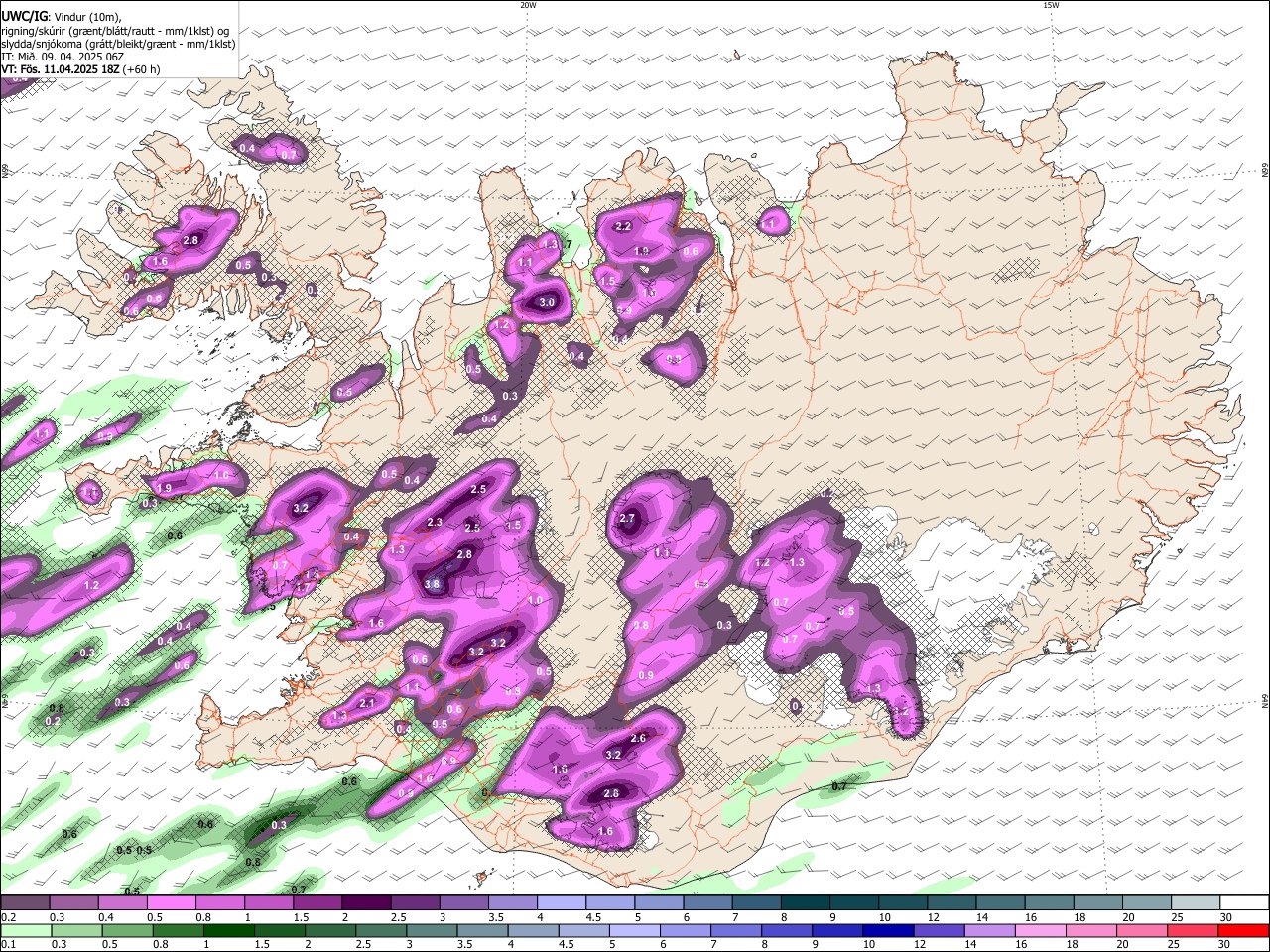Image resolution: width=1270 pixels, height=952 pixels.
Task: Click the "2.3" snowfall value on the map
Action: (x=435, y=523)
